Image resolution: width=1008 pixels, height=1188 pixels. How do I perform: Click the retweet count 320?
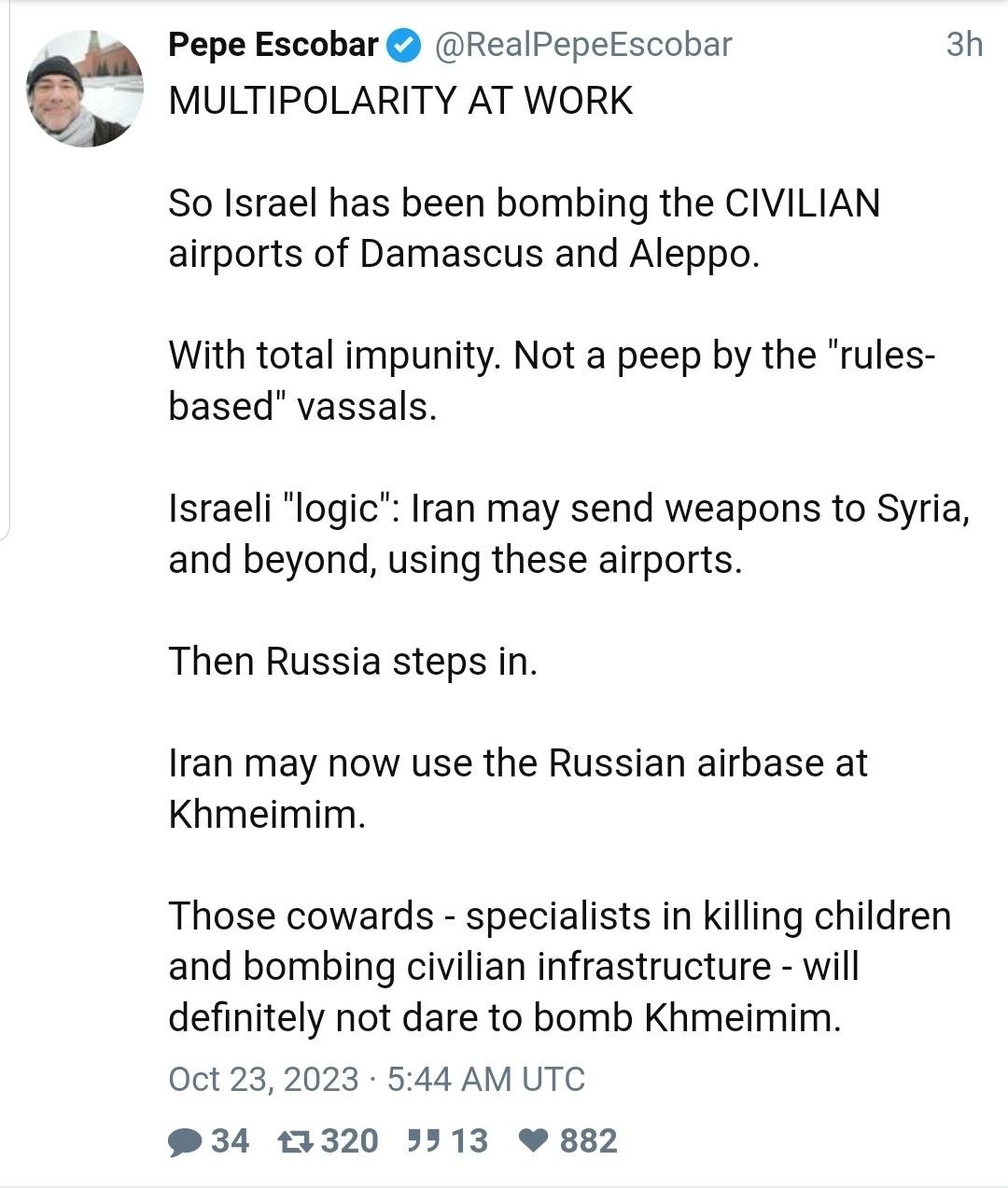pos(349,1141)
